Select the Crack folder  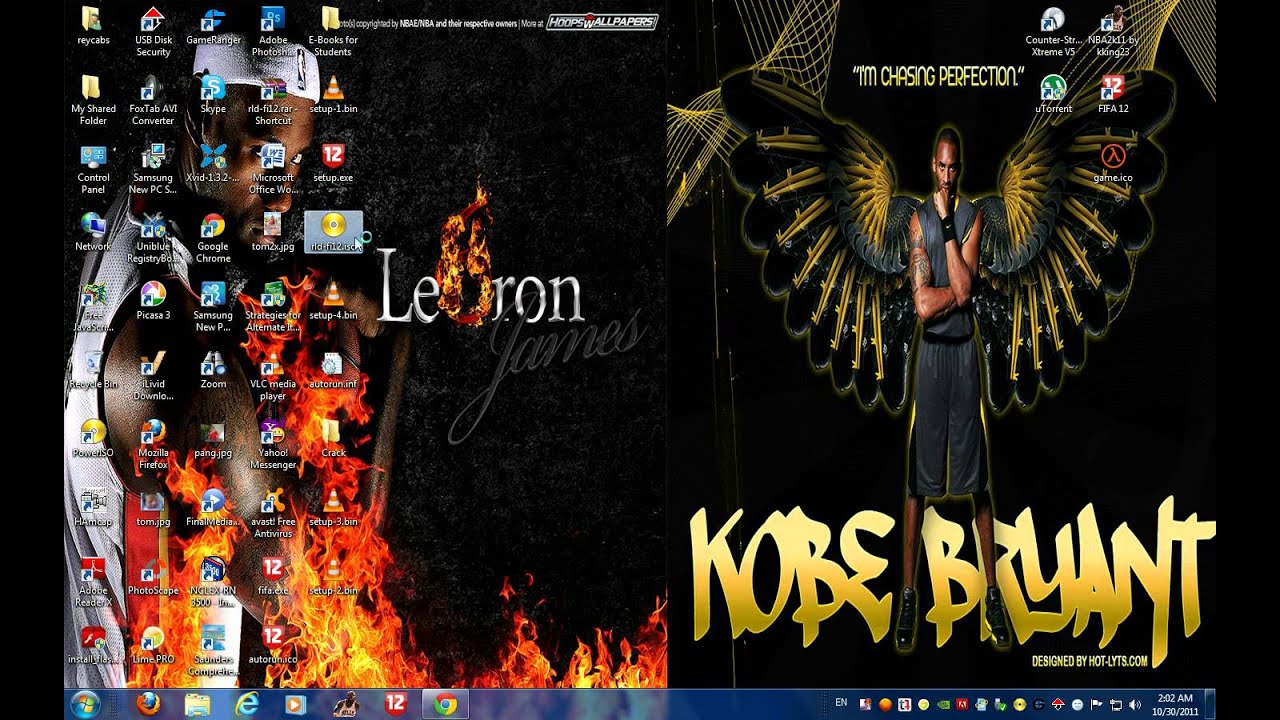coord(333,439)
